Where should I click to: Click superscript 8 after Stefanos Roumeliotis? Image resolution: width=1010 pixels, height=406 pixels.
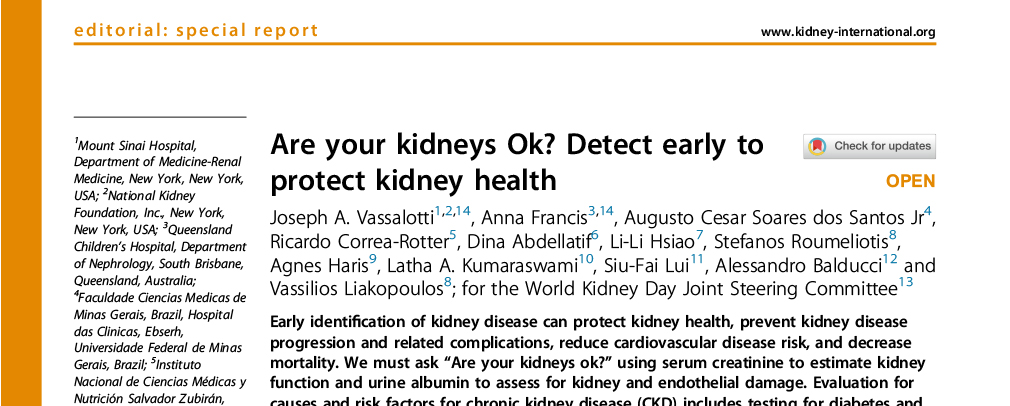coord(893,235)
